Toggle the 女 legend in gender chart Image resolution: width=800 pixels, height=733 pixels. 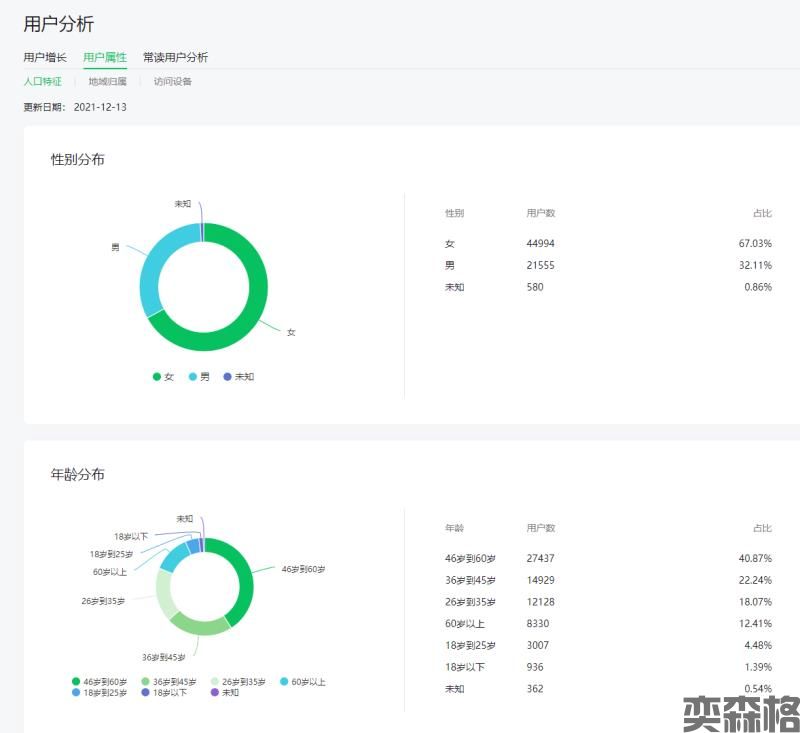pos(163,377)
